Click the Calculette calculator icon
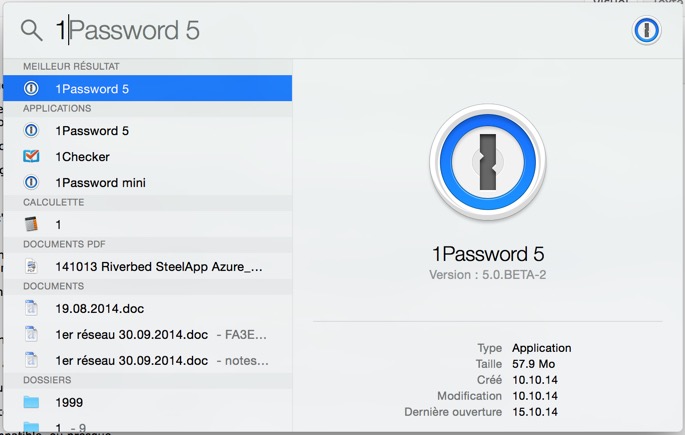This screenshot has width=685, height=435. coord(31,224)
